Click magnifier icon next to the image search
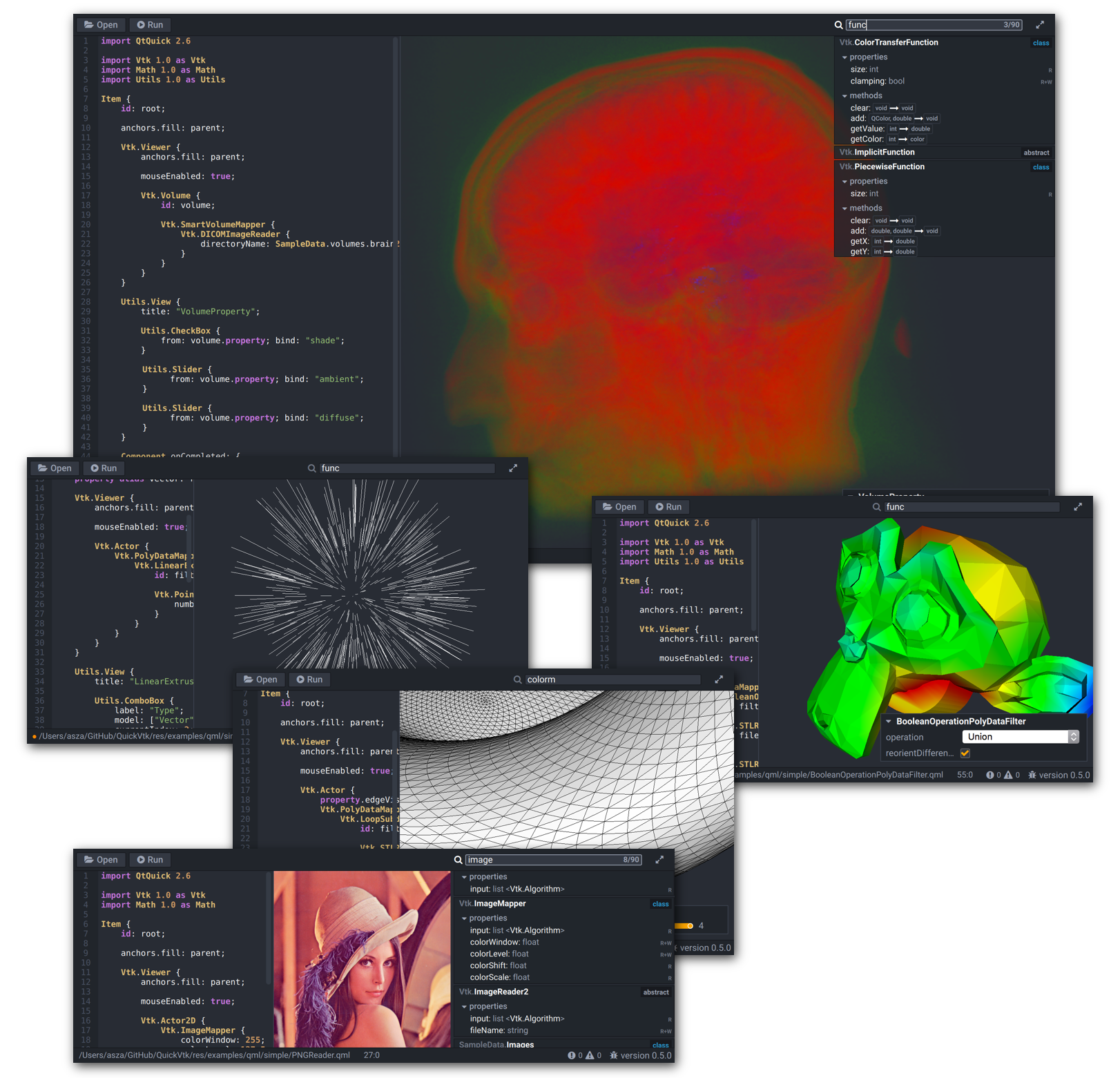Viewport: 1120px width, 1078px height. click(x=458, y=860)
